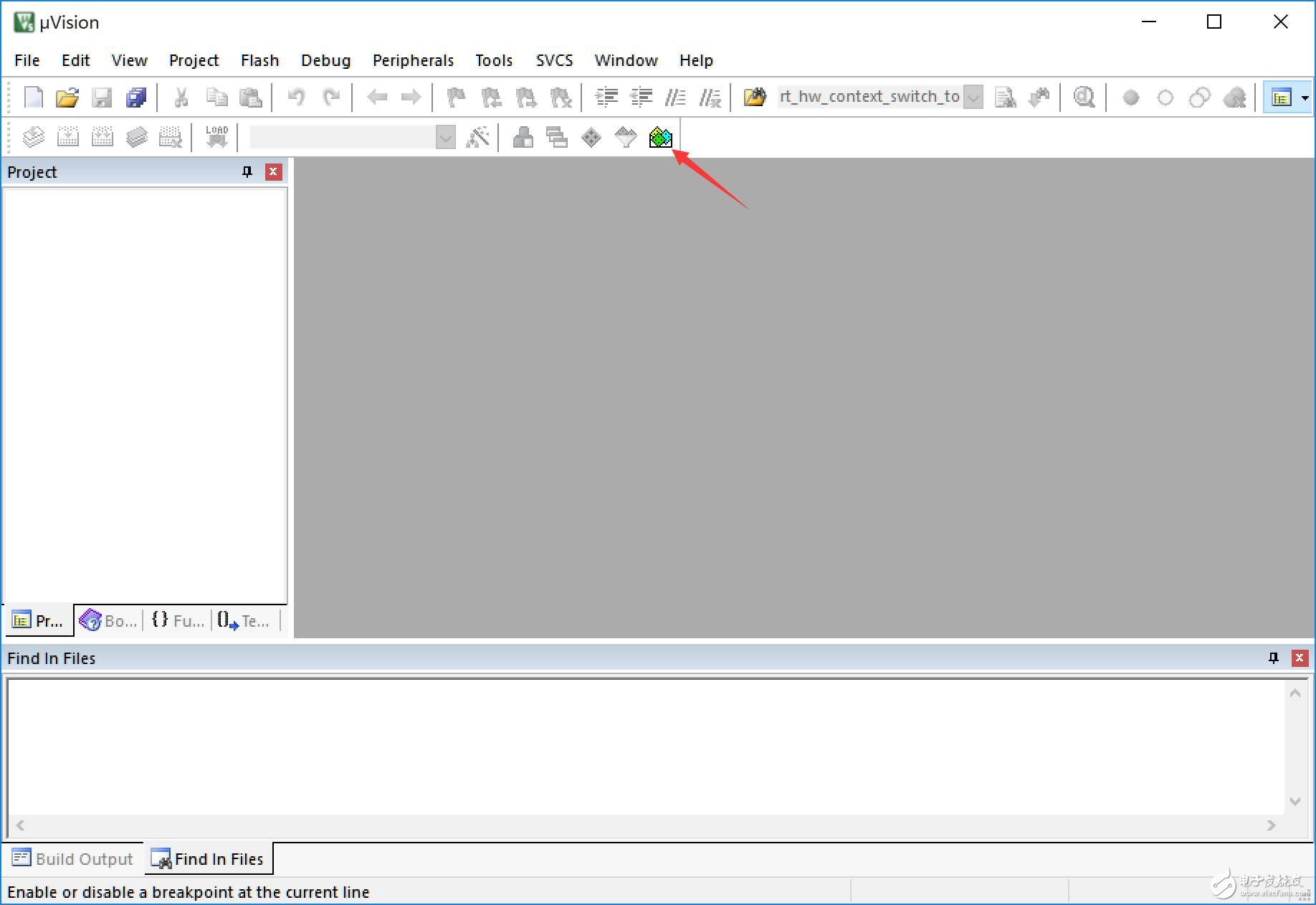
Task: Expand the rt_hw_context_switch_to search dropdown
Action: [x=973, y=98]
